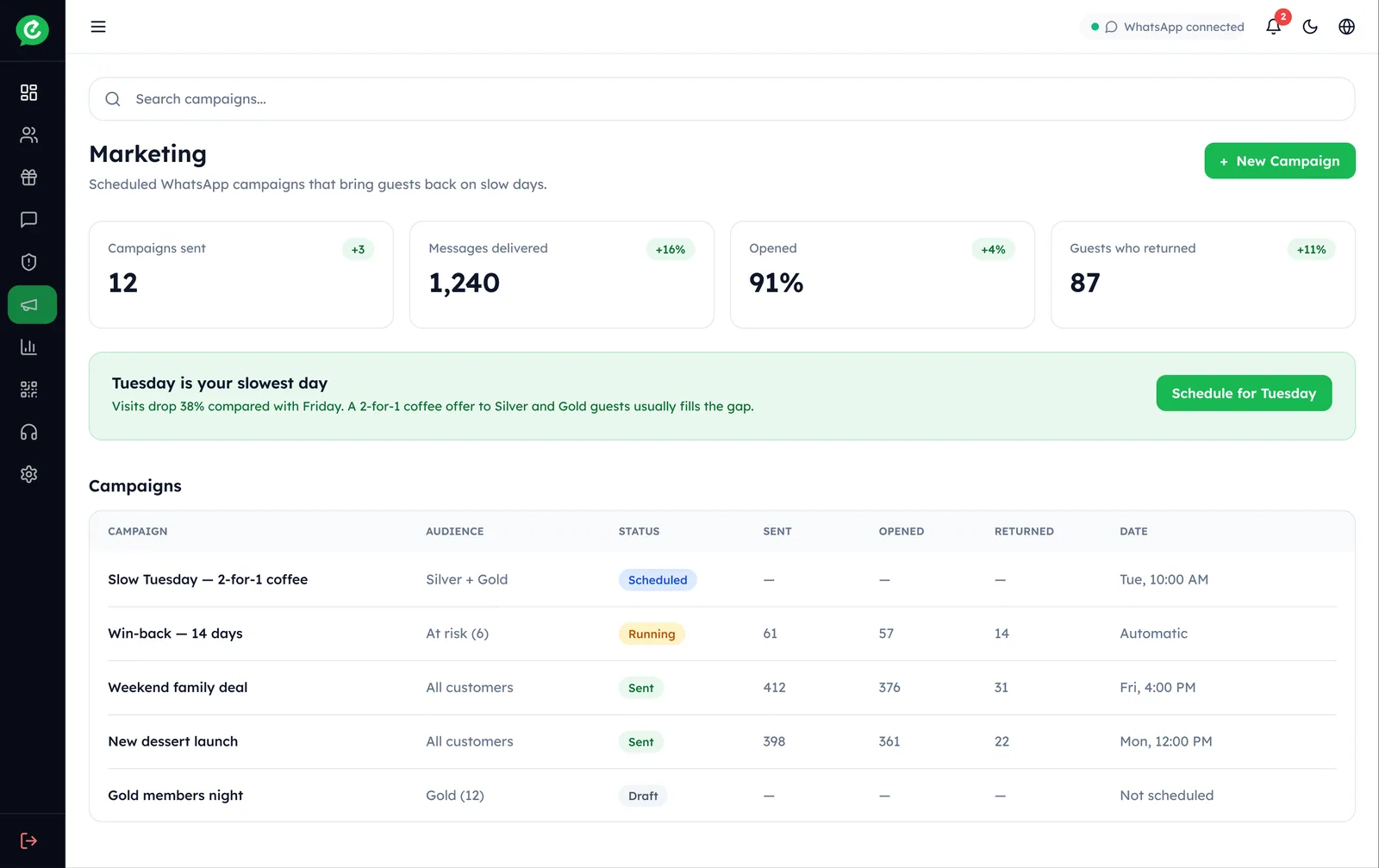Open the analytics bar chart icon
Image resolution: width=1379 pixels, height=868 pixels.
(29, 347)
